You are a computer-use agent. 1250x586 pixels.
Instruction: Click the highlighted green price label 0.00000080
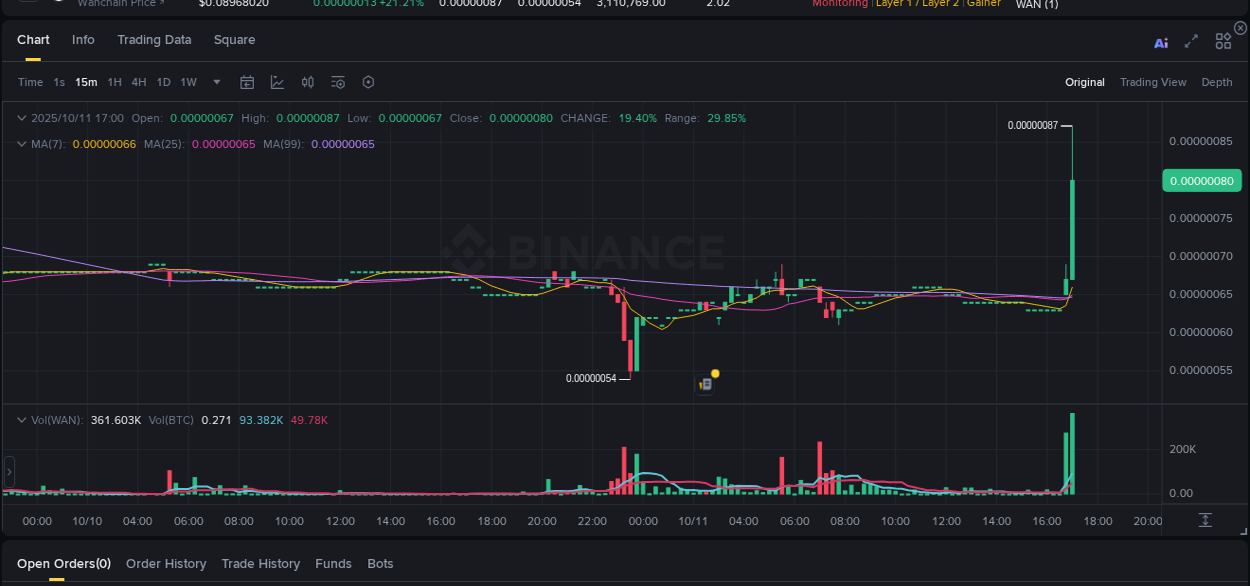point(1201,180)
